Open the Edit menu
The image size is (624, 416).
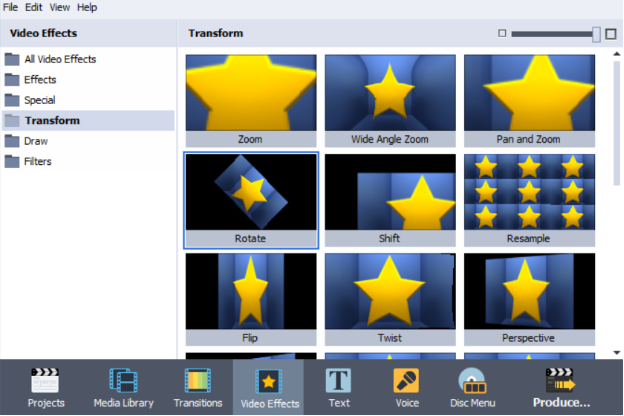pos(33,7)
